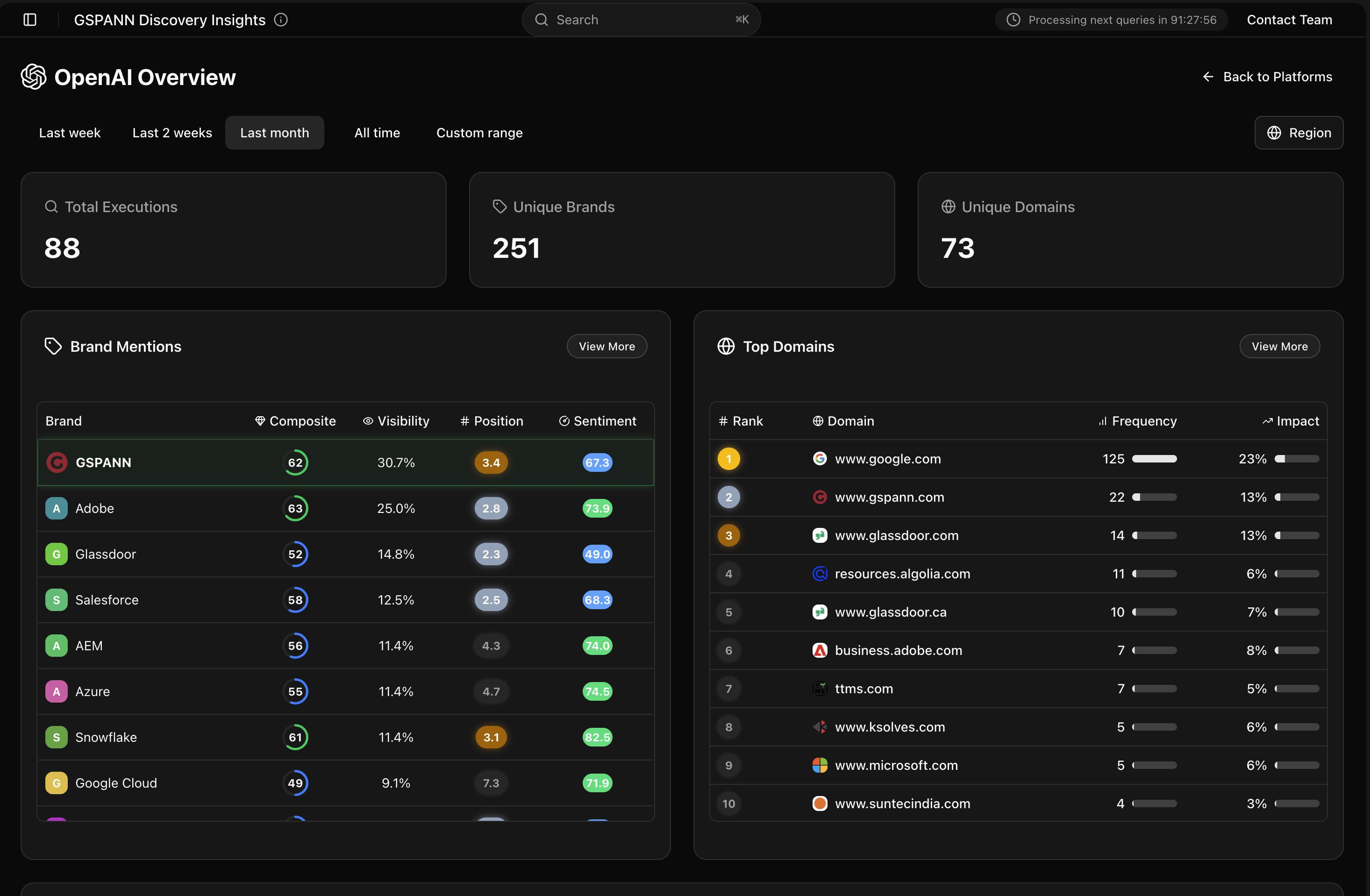Click the Microsoft favicon for www.microsoft.com
The image size is (1370, 896).
click(820, 765)
